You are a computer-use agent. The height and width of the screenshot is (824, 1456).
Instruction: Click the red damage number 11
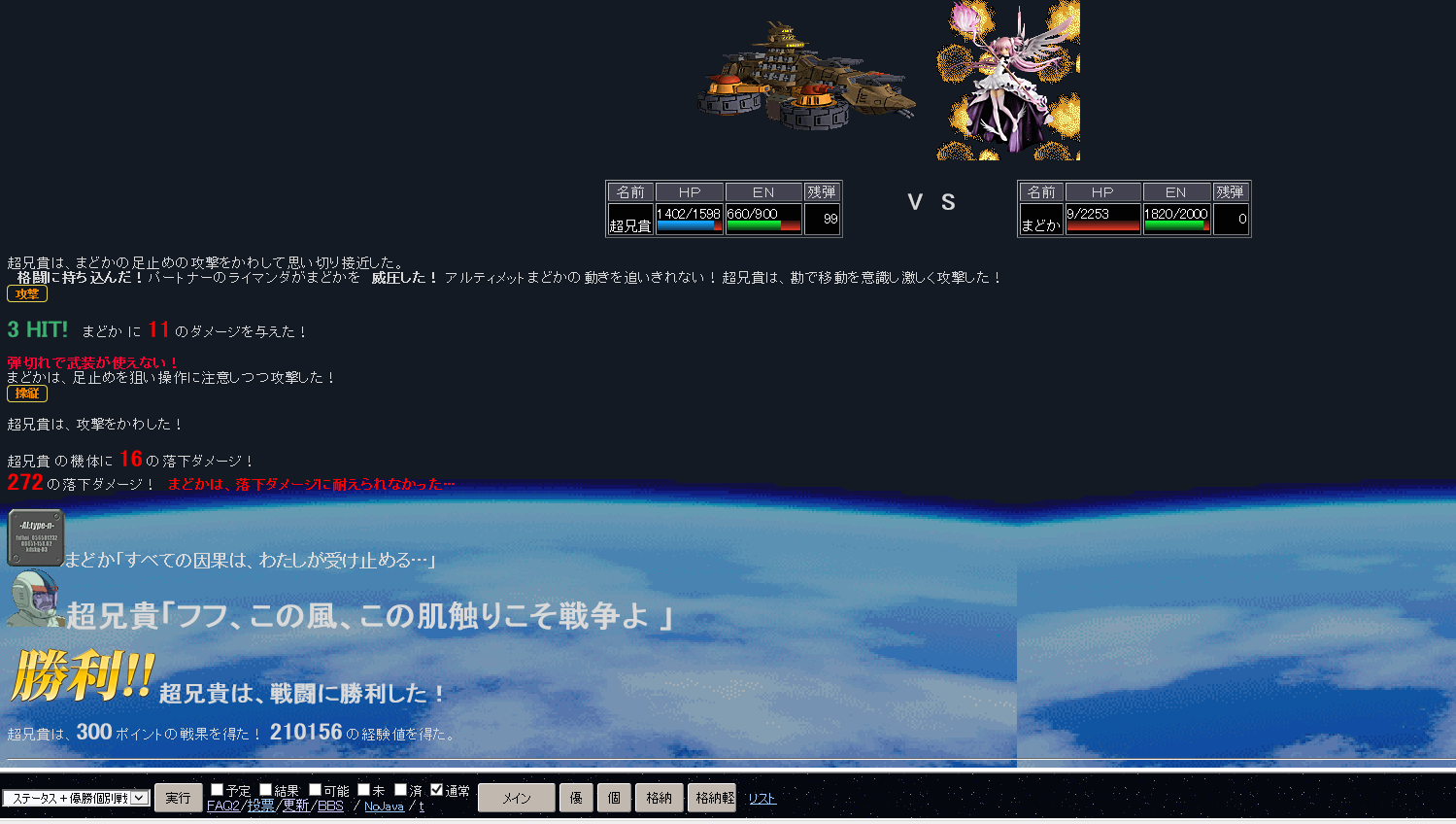coord(159,329)
